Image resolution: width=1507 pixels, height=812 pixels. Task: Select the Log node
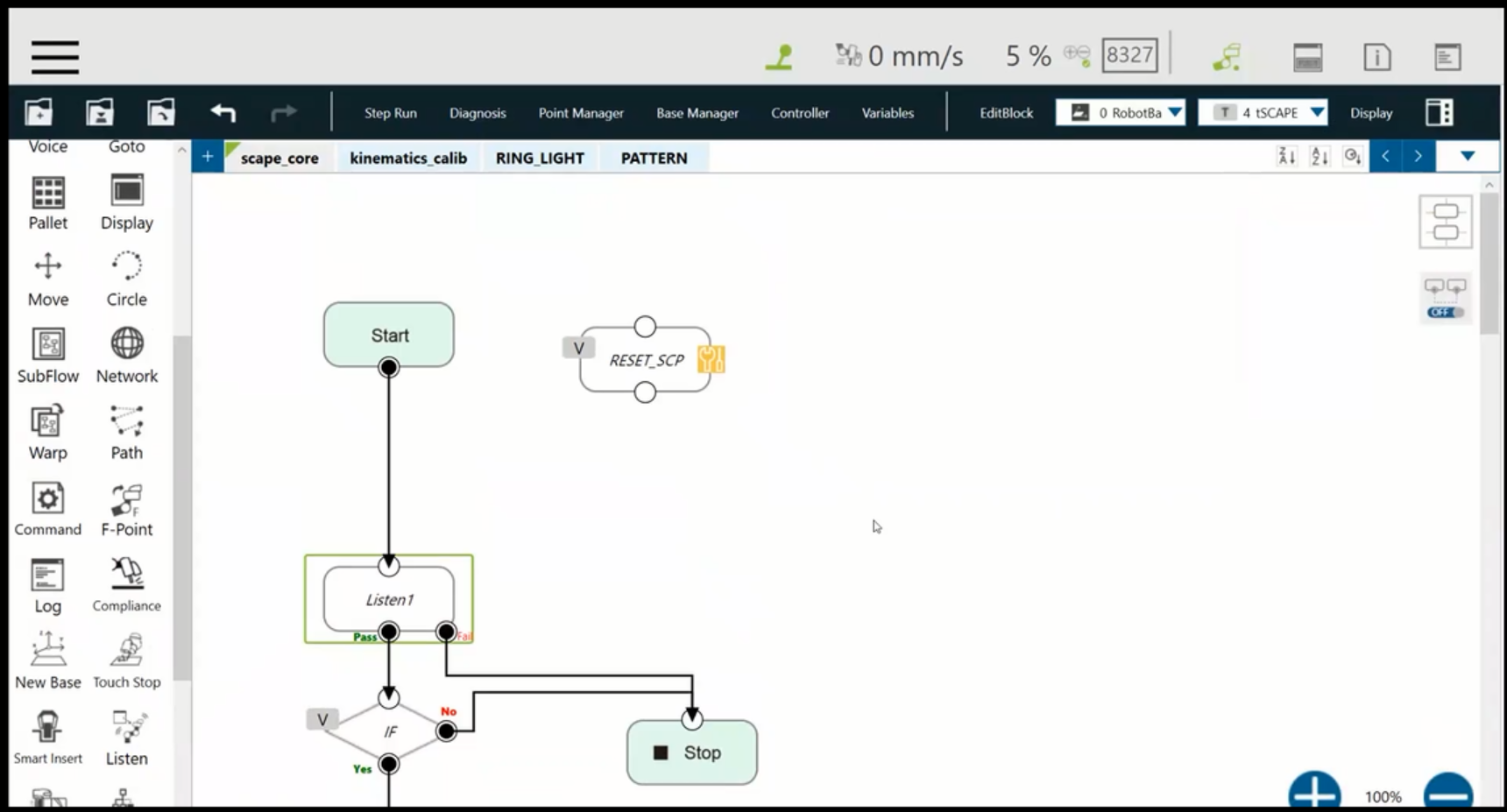(48, 587)
